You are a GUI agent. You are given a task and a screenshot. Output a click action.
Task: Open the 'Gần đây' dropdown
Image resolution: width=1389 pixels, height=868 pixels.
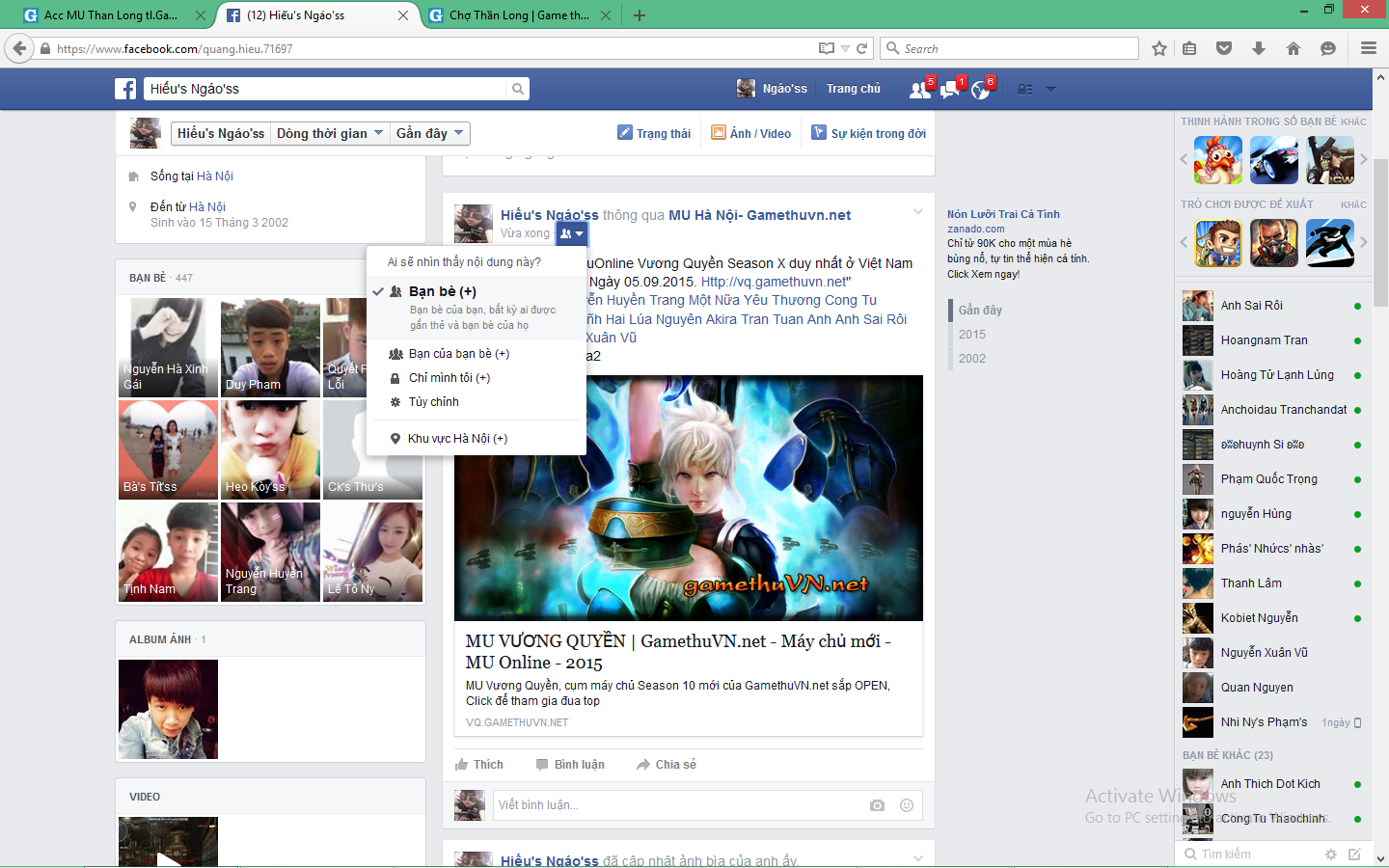click(429, 133)
